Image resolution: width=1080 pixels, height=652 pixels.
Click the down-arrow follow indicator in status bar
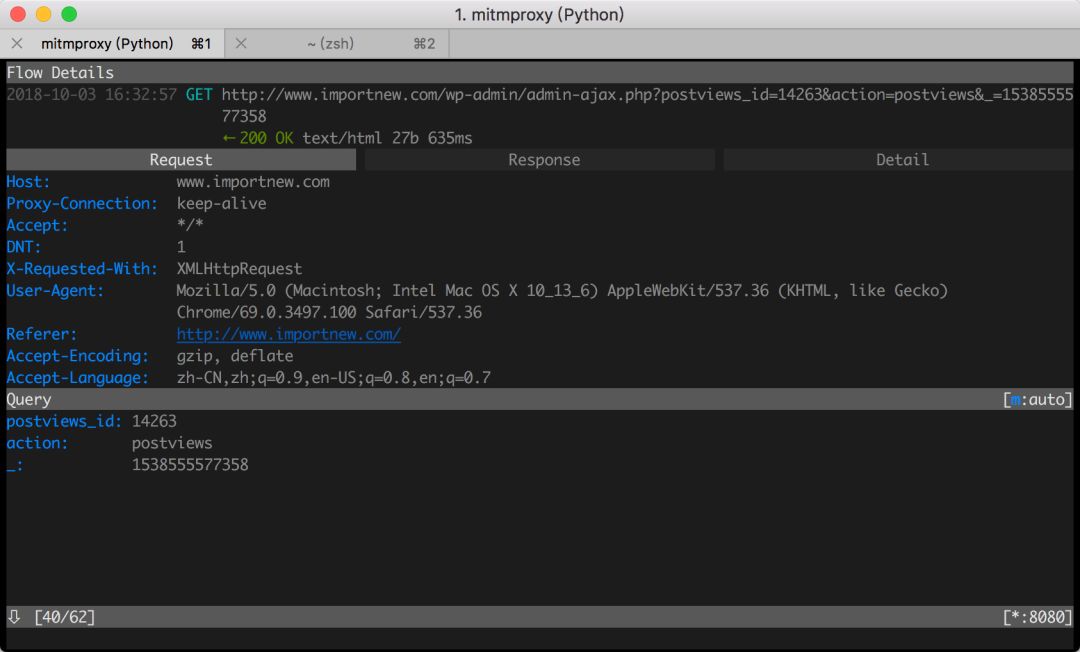pyautogui.click(x=14, y=616)
